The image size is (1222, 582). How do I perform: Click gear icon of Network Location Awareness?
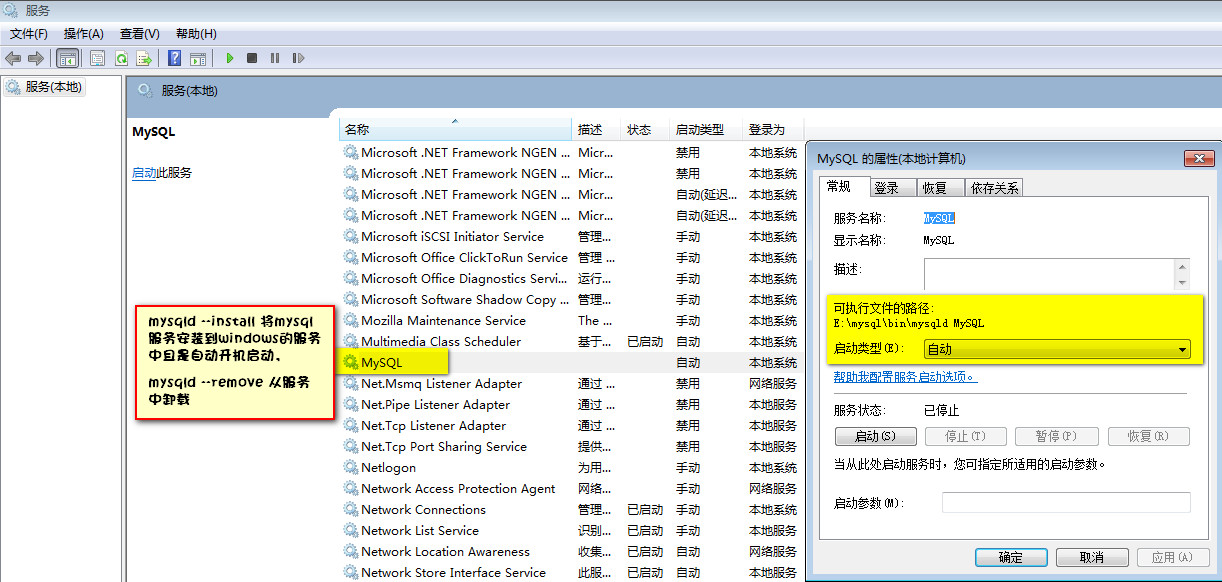coord(351,551)
